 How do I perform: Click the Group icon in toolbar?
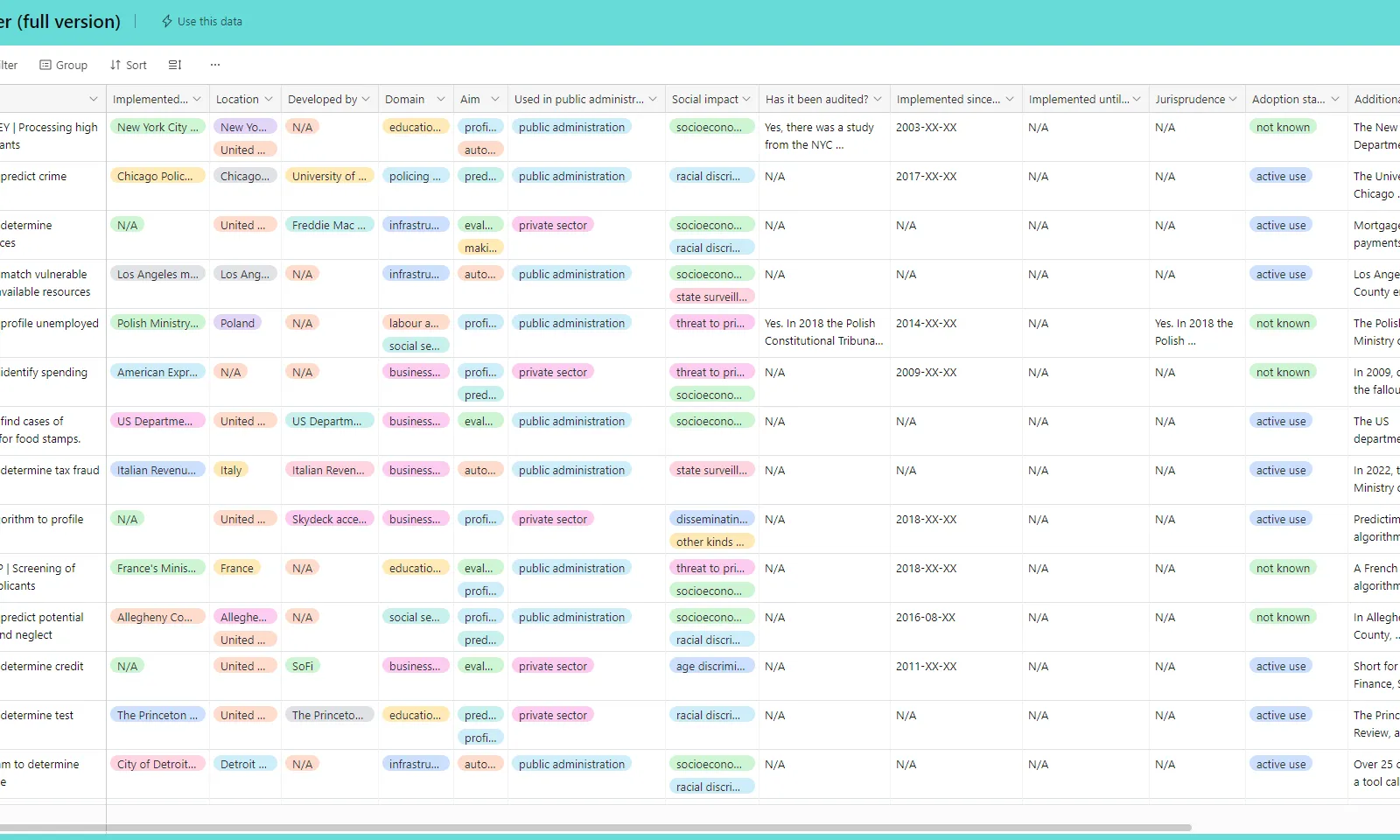click(x=45, y=66)
